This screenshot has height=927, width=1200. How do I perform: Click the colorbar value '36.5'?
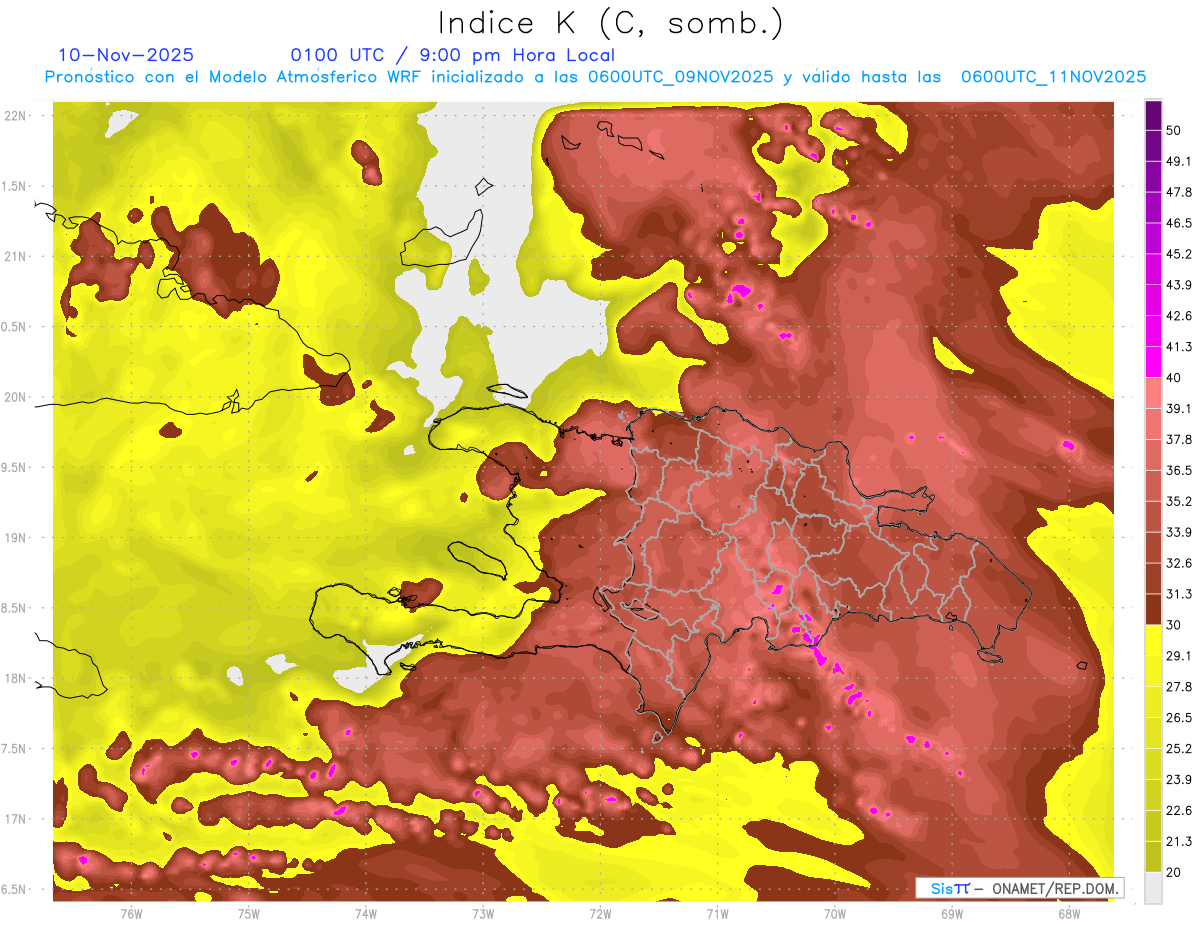click(x=1178, y=470)
